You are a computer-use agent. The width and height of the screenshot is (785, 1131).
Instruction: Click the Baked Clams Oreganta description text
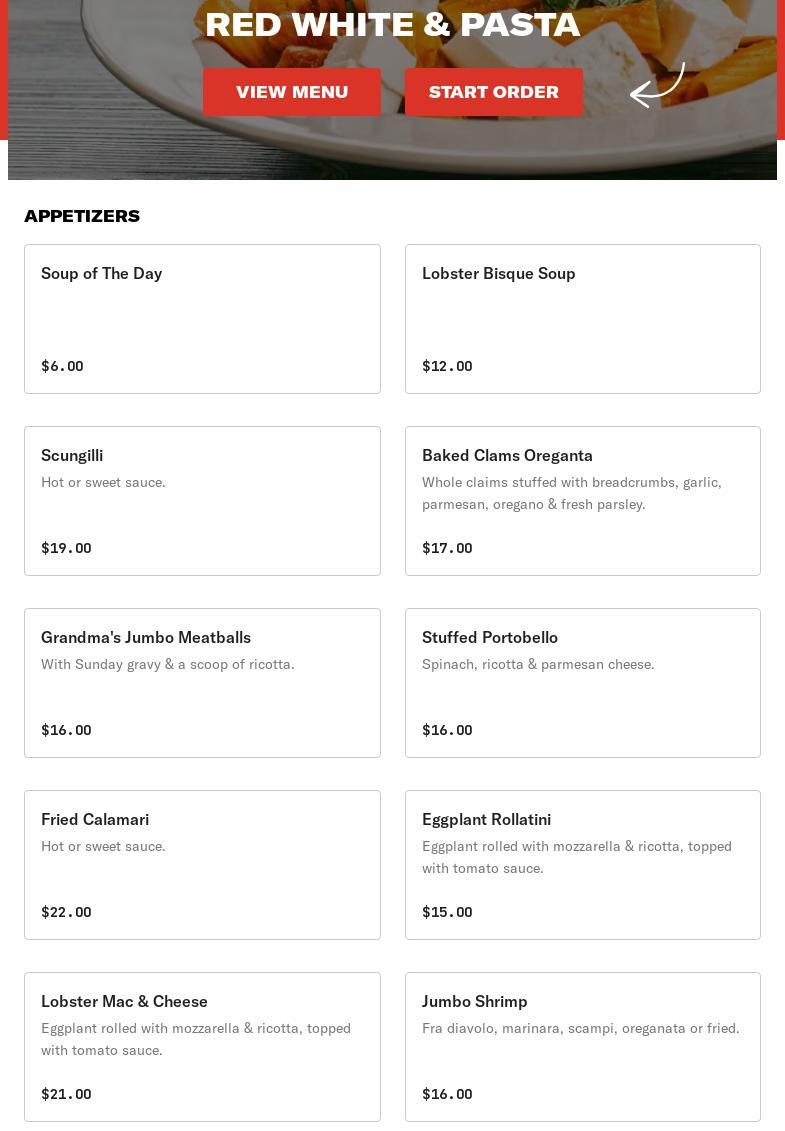[x=571, y=493]
